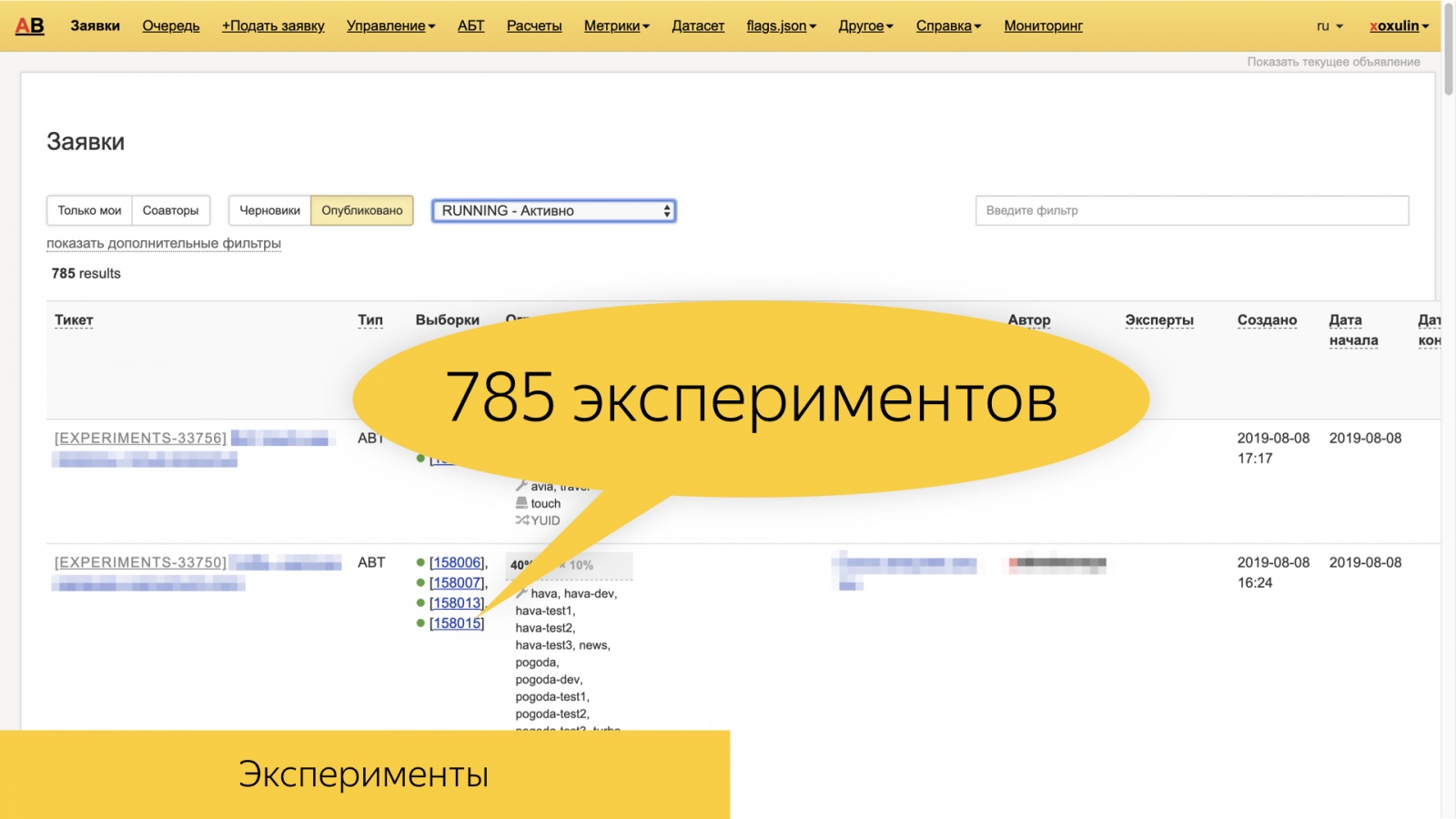Click the Введите фильтр input field
The width and height of the screenshot is (1456, 819).
pos(1191,210)
